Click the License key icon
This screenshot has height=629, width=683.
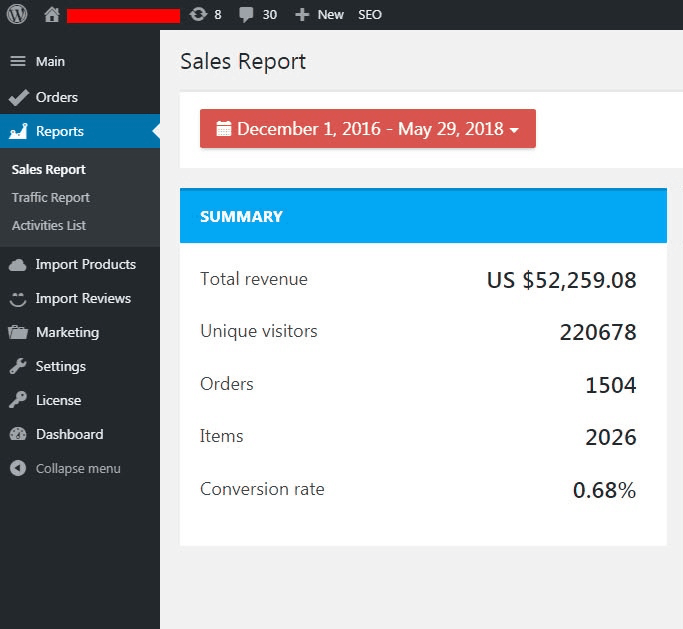(x=18, y=401)
